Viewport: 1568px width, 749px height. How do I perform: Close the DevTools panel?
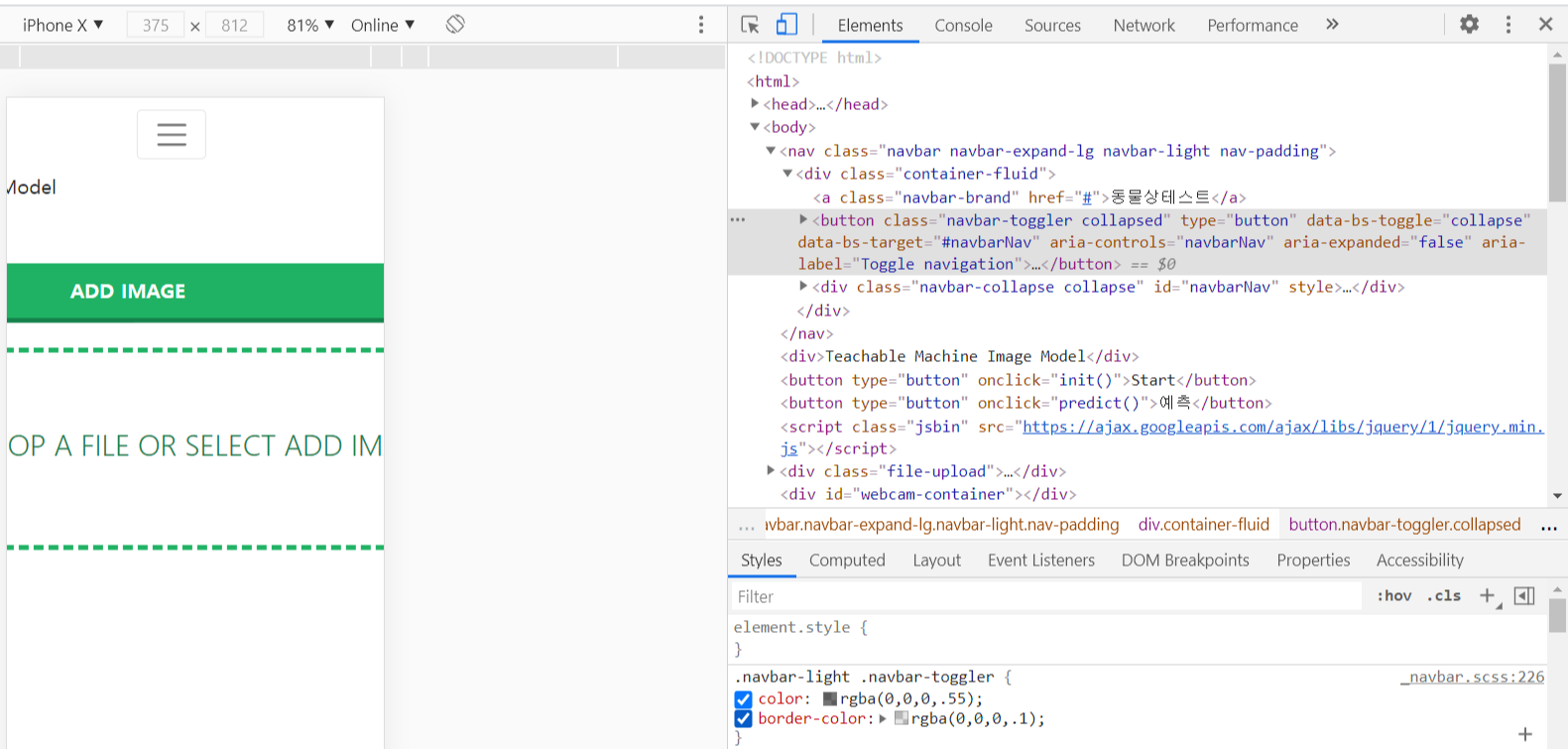(x=1545, y=25)
